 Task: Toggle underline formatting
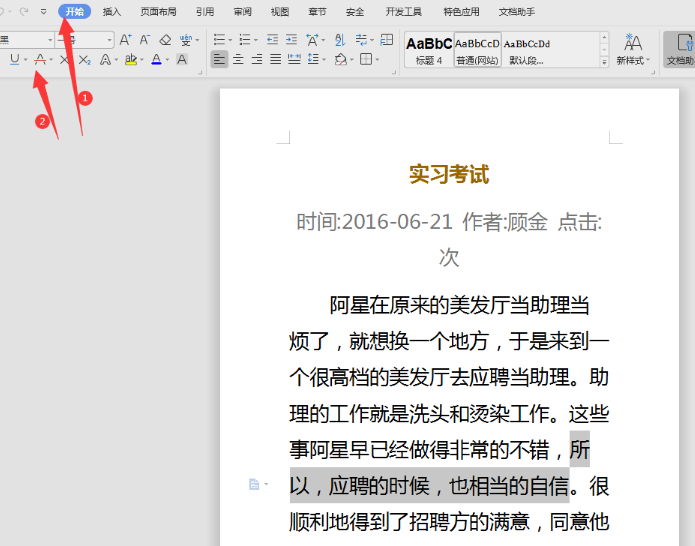tap(15, 59)
